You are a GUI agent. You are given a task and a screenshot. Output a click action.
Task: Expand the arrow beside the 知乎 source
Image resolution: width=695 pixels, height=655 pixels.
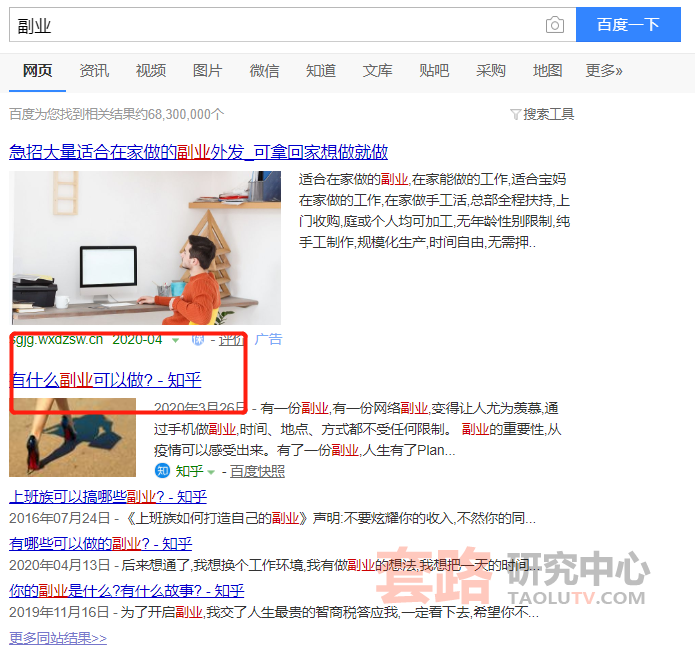(211, 472)
